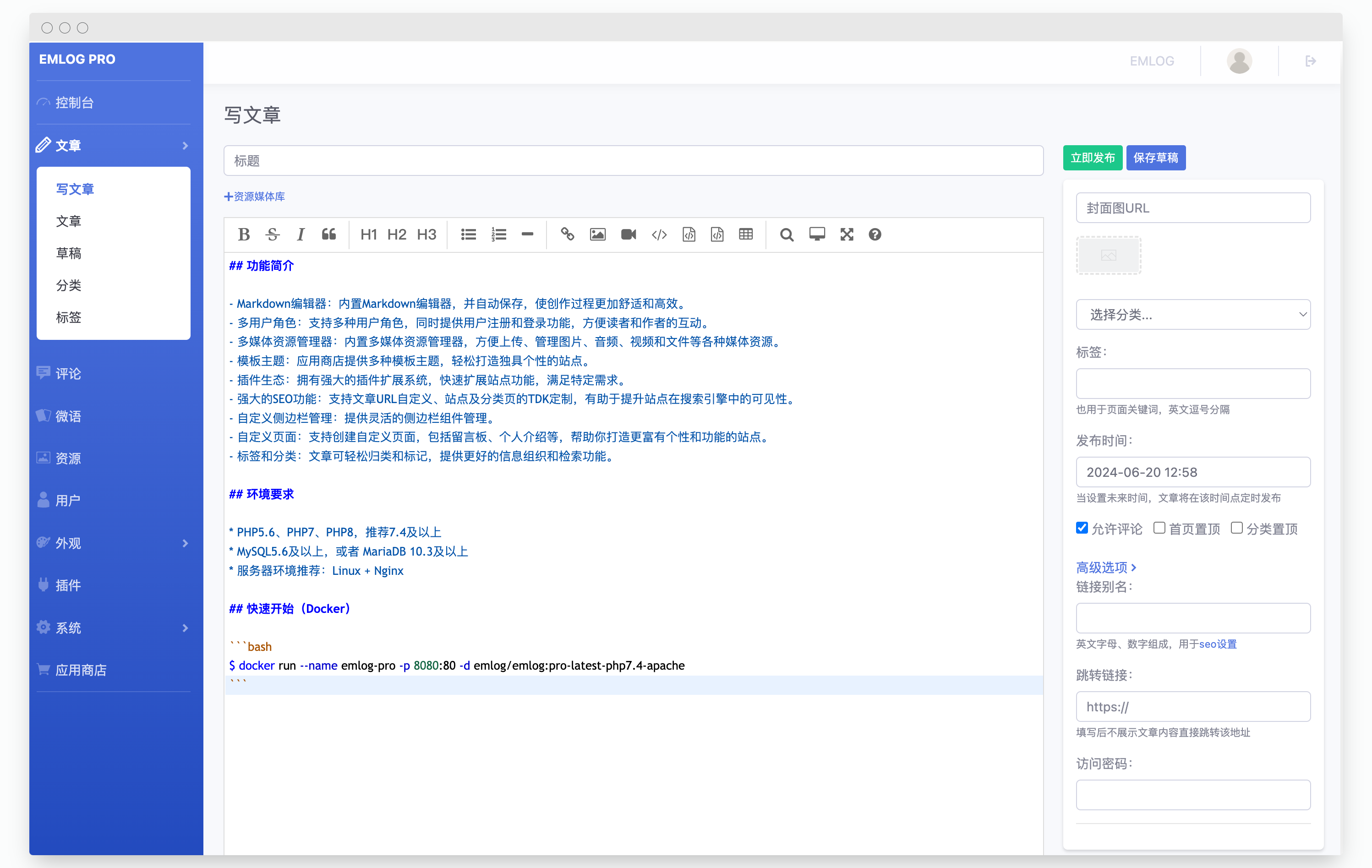Image resolution: width=1372 pixels, height=868 pixels.
Task: Enable 首页置顶 option
Action: (1159, 528)
